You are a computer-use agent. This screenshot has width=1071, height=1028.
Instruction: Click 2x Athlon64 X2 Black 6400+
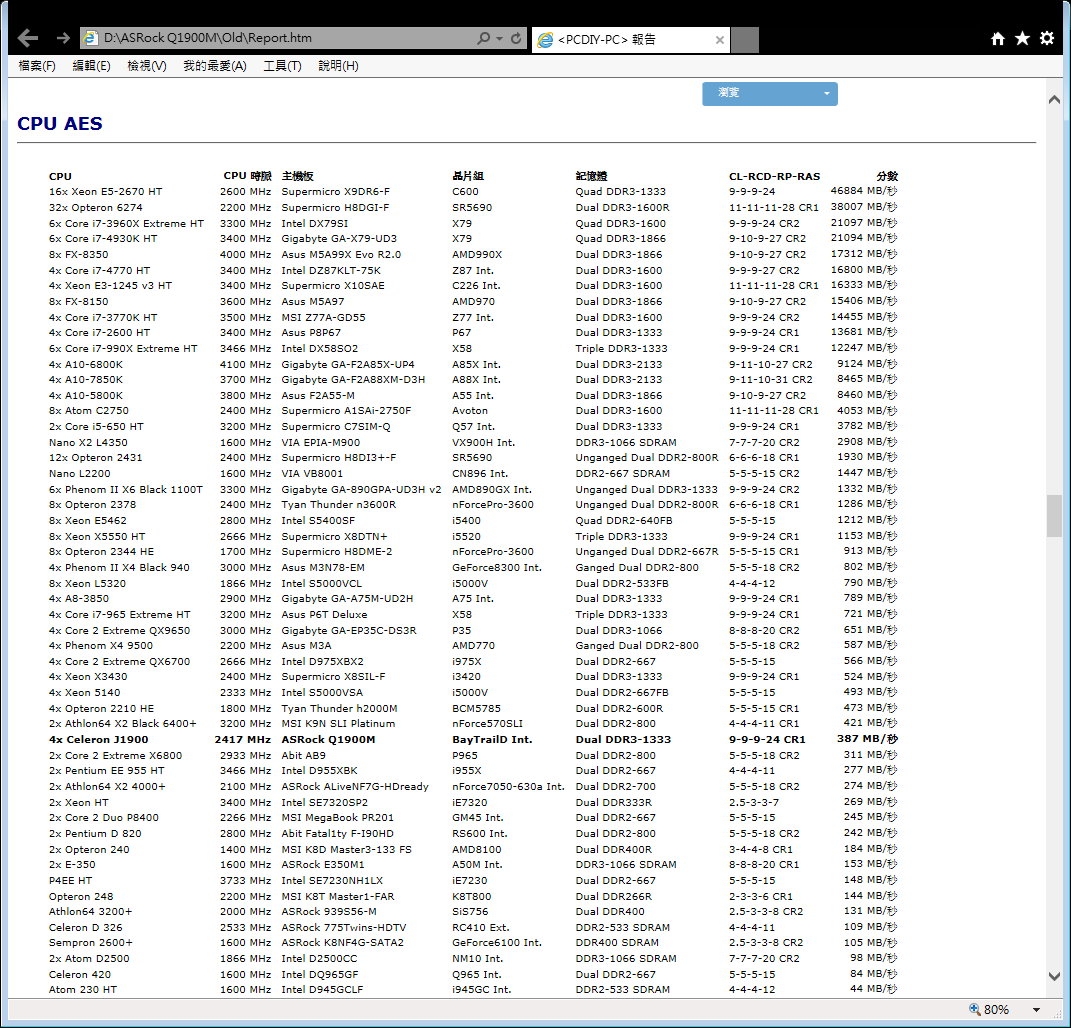[122, 724]
